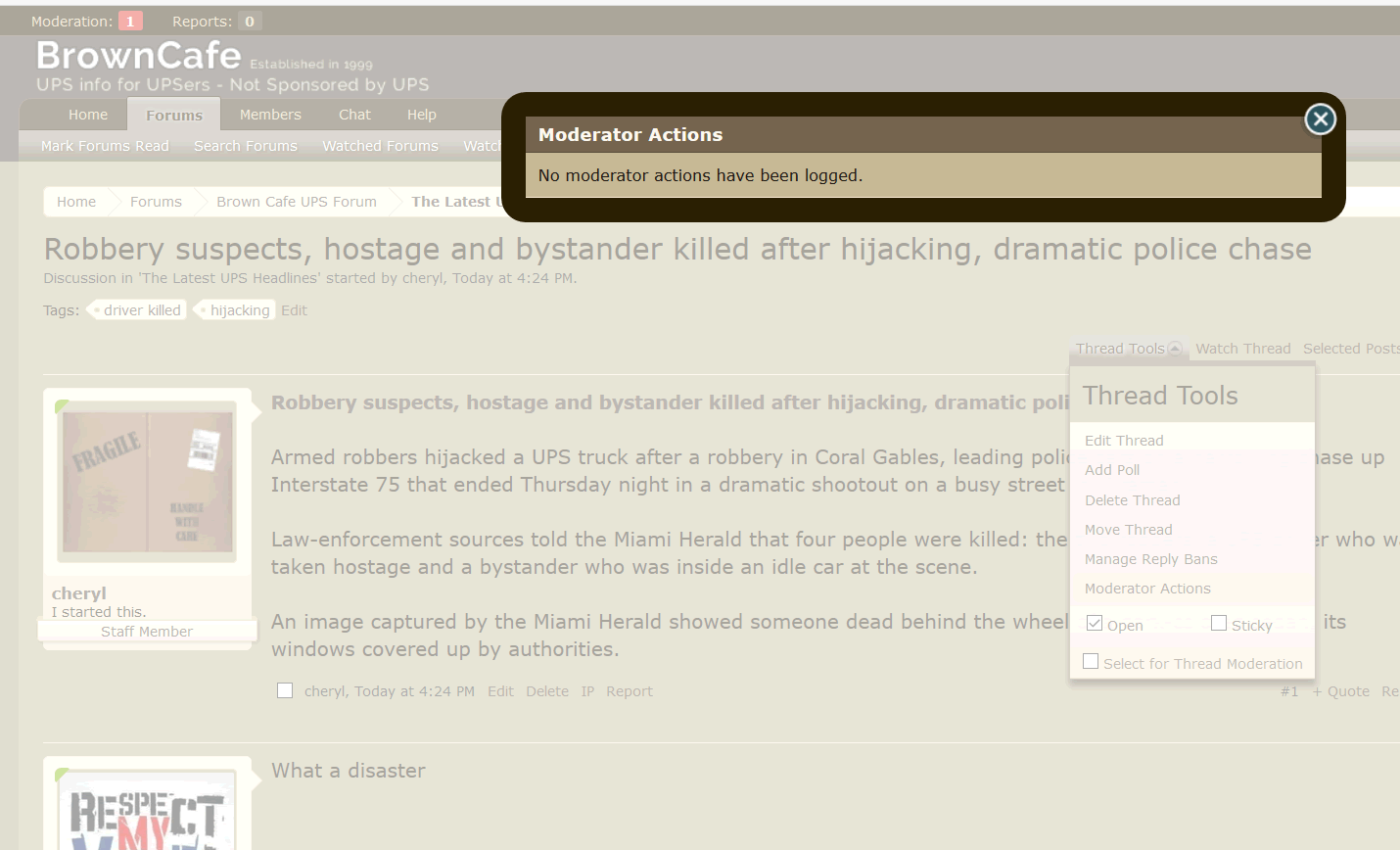Click Delete on cheryl's post

[547, 691]
